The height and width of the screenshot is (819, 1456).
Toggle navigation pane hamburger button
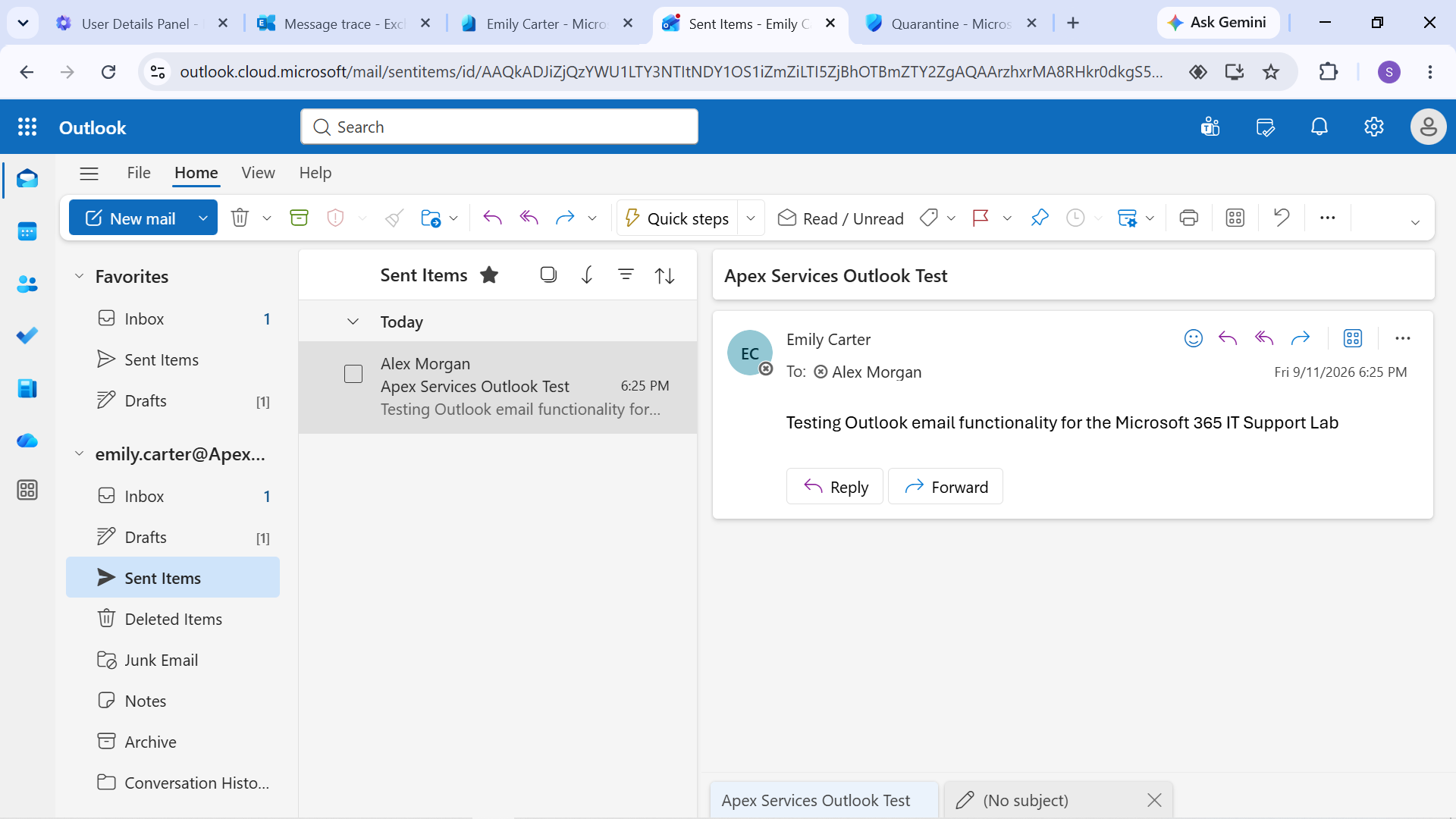point(89,174)
